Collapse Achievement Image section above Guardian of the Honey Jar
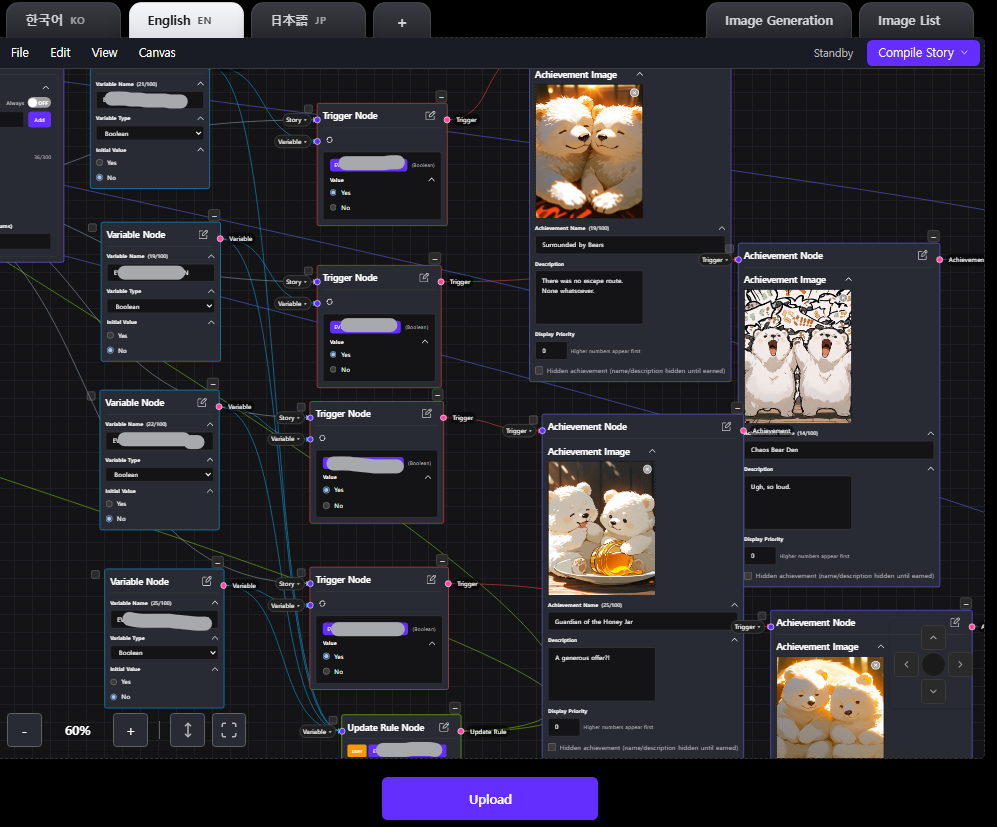This screenshot has height=827, width=997. [652, 451]
